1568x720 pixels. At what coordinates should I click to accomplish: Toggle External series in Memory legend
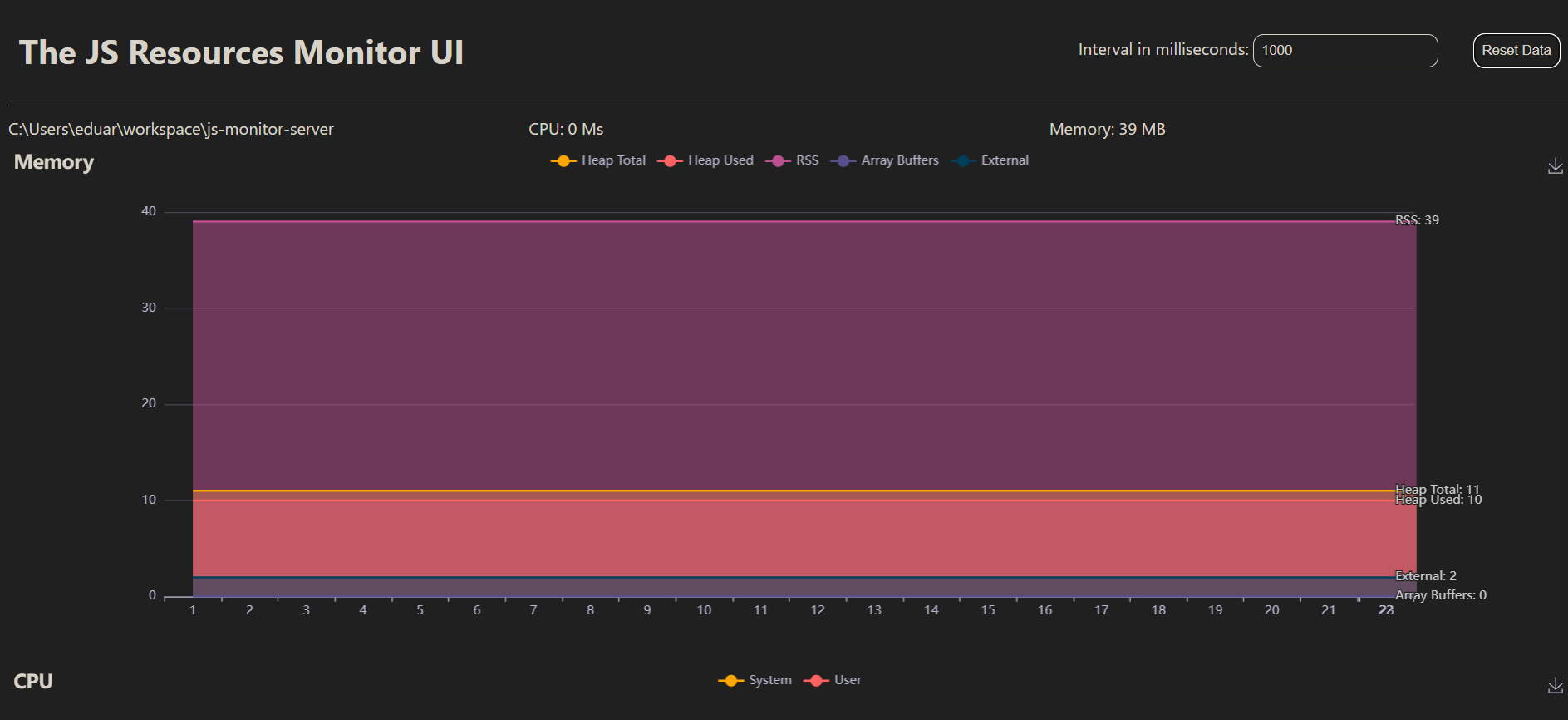(x=990, y=160)
